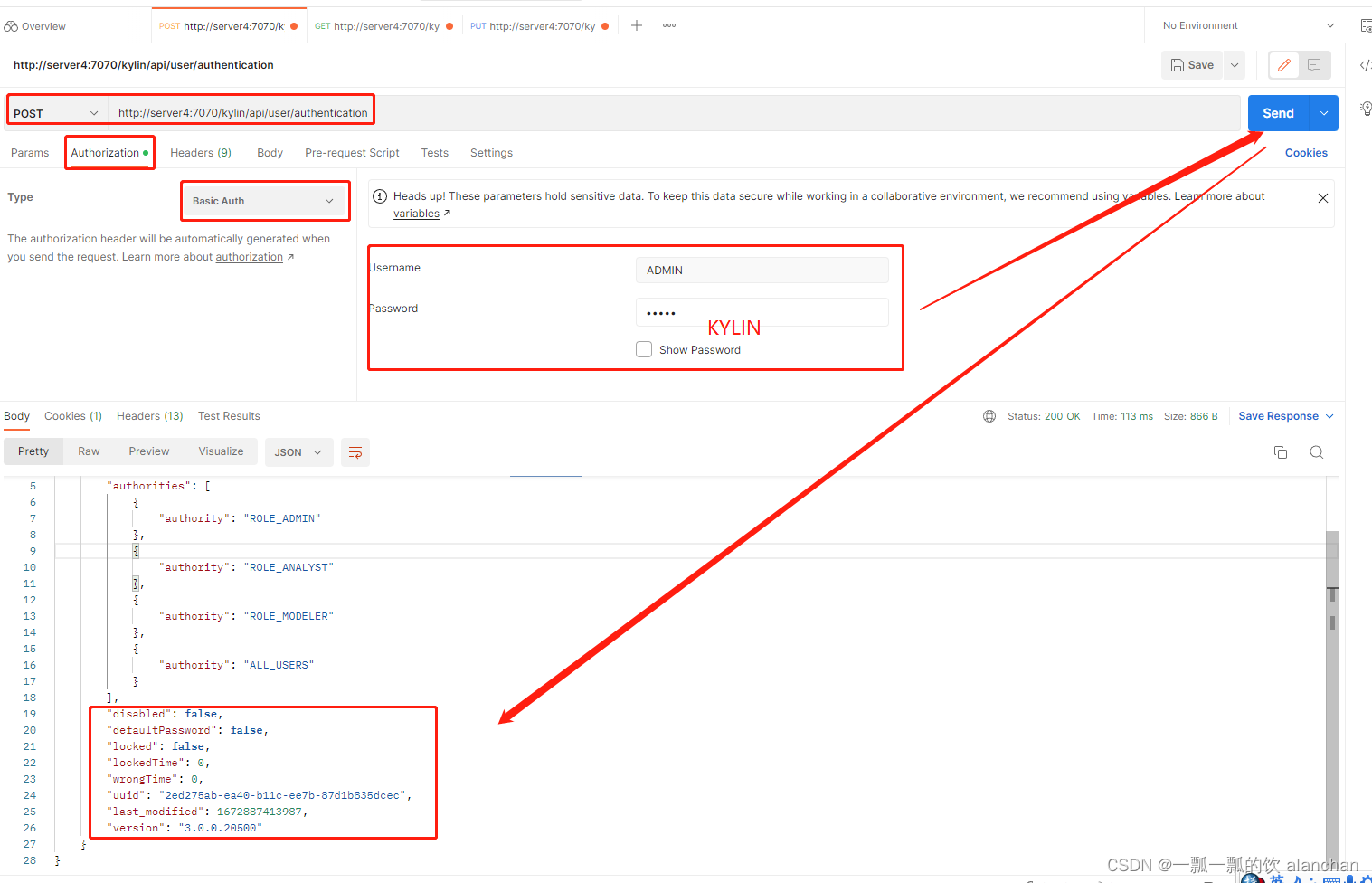Click the request title URL heading
Viewport: 1372px width, 883px height.
tap(143, 65)
